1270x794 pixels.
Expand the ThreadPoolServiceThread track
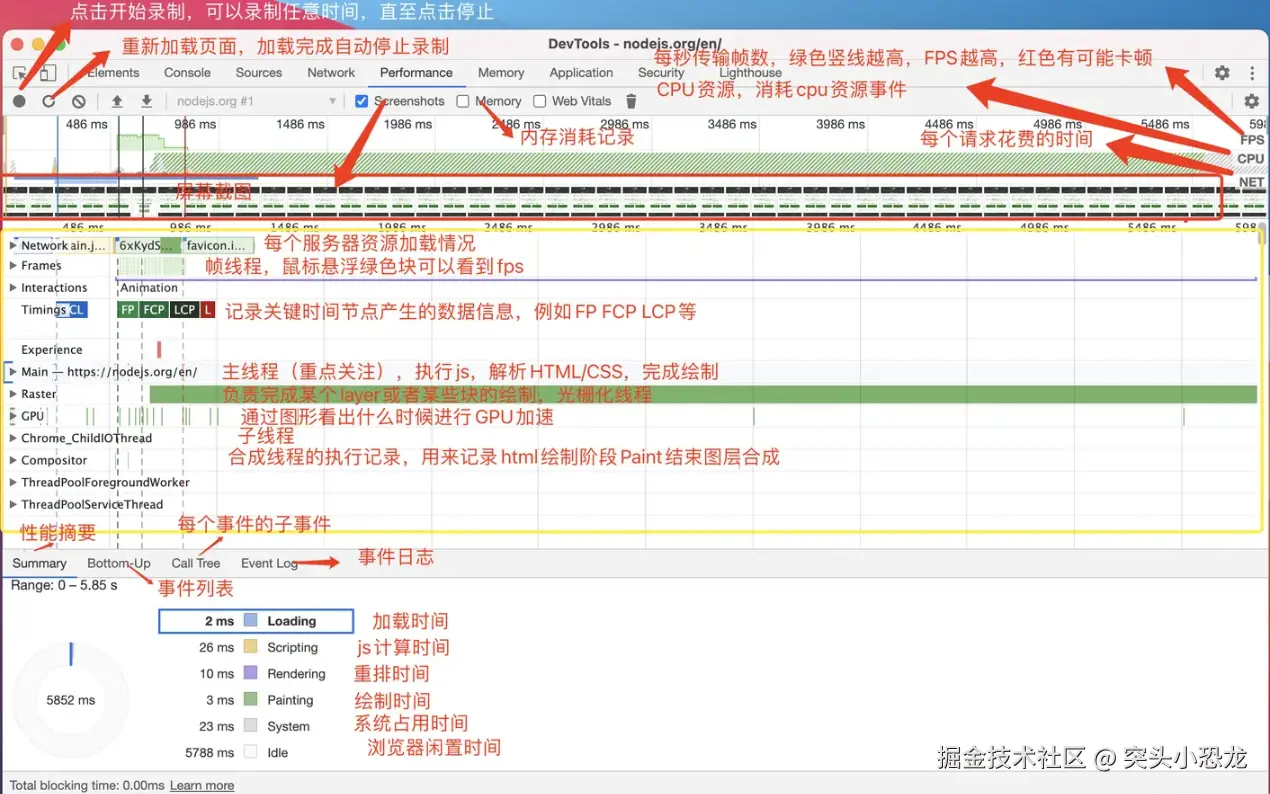pos(13,504)
